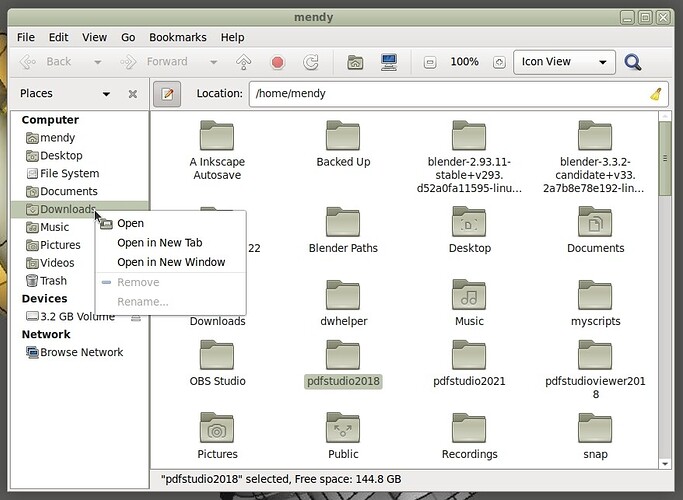Open the View menu
This screenshot has width=683, height=500.
[95, 37]
